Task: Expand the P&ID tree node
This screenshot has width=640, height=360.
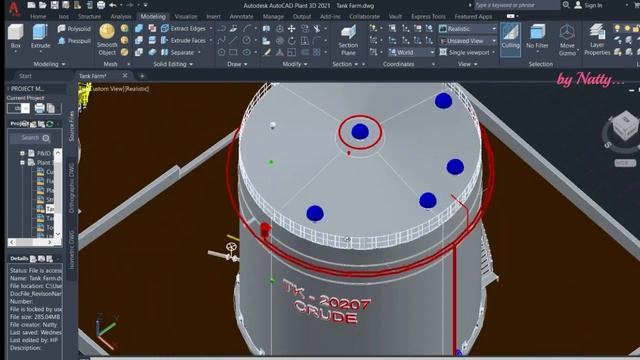Action: coord(22,153)
